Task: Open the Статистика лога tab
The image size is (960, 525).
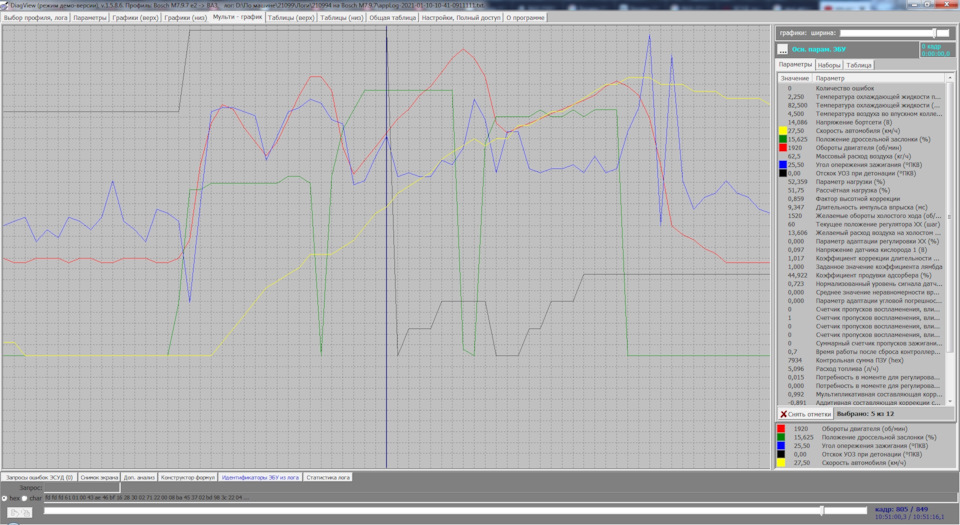Action: tap(328, 477)
